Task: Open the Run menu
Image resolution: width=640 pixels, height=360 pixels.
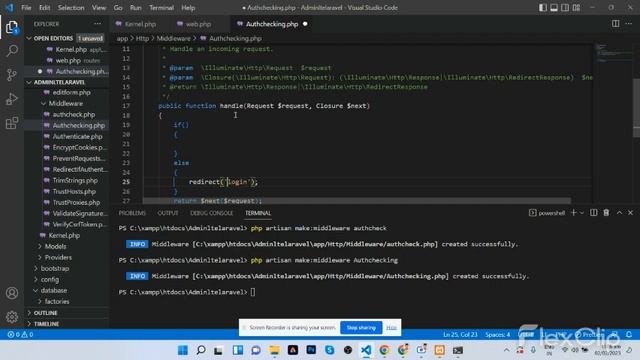Action: tap(136, 7)
